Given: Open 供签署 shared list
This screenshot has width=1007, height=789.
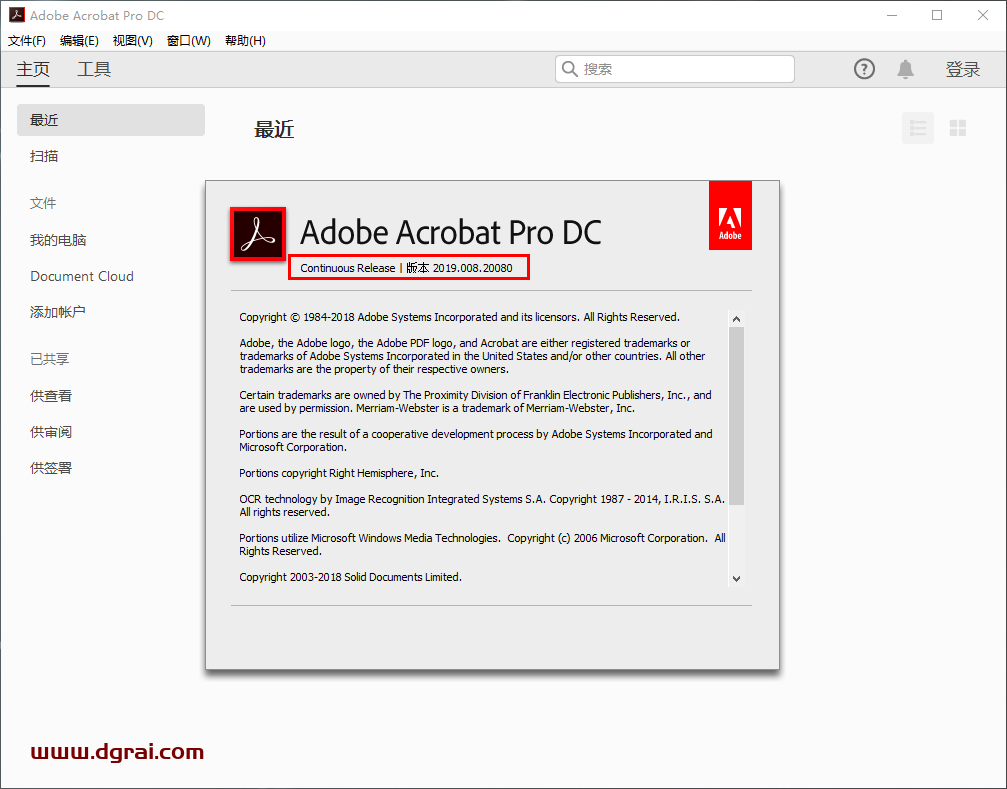Looking at the screenshot, I should [51, 468].
